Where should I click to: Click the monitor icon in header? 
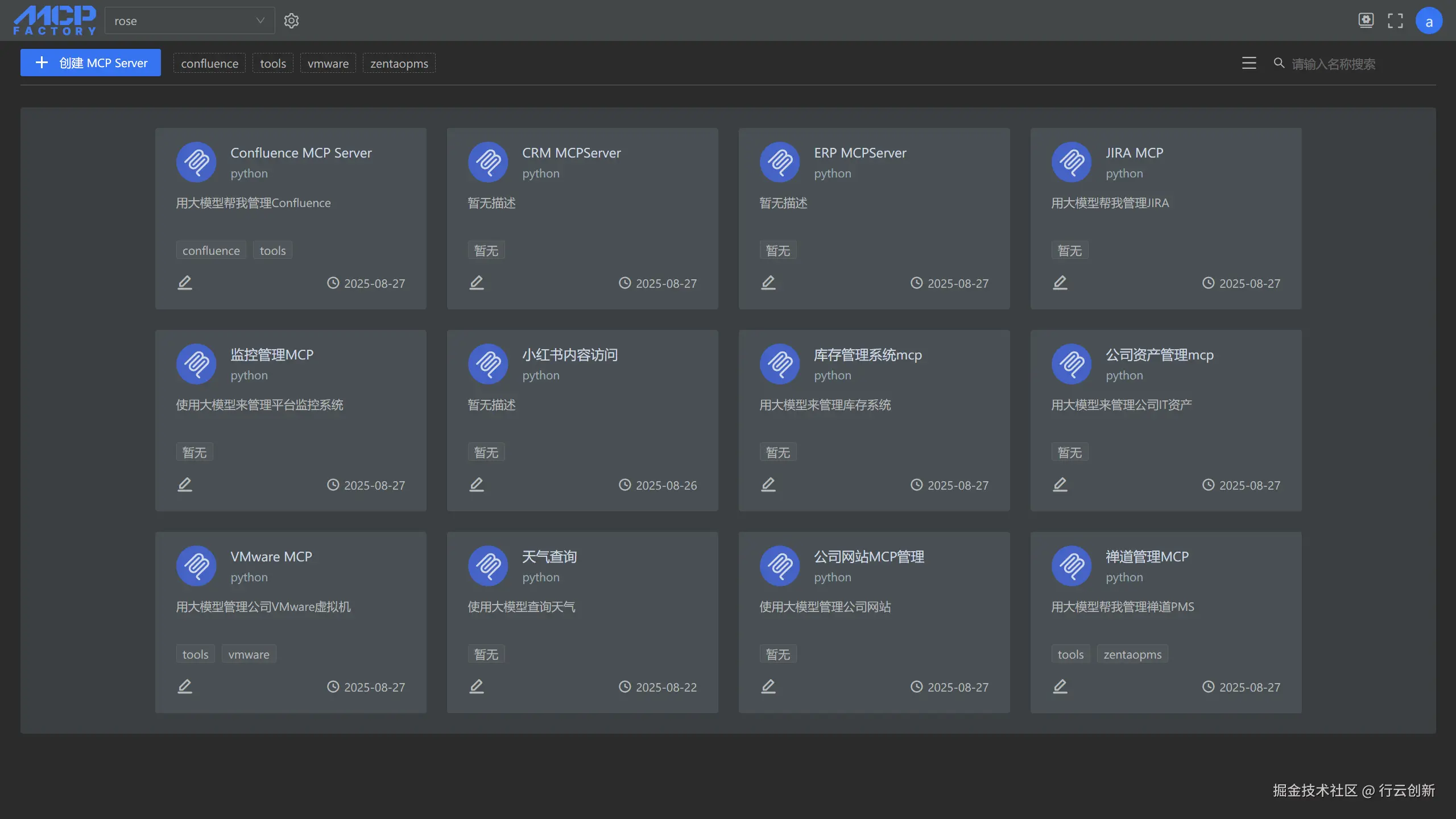tap(1366, 21)
